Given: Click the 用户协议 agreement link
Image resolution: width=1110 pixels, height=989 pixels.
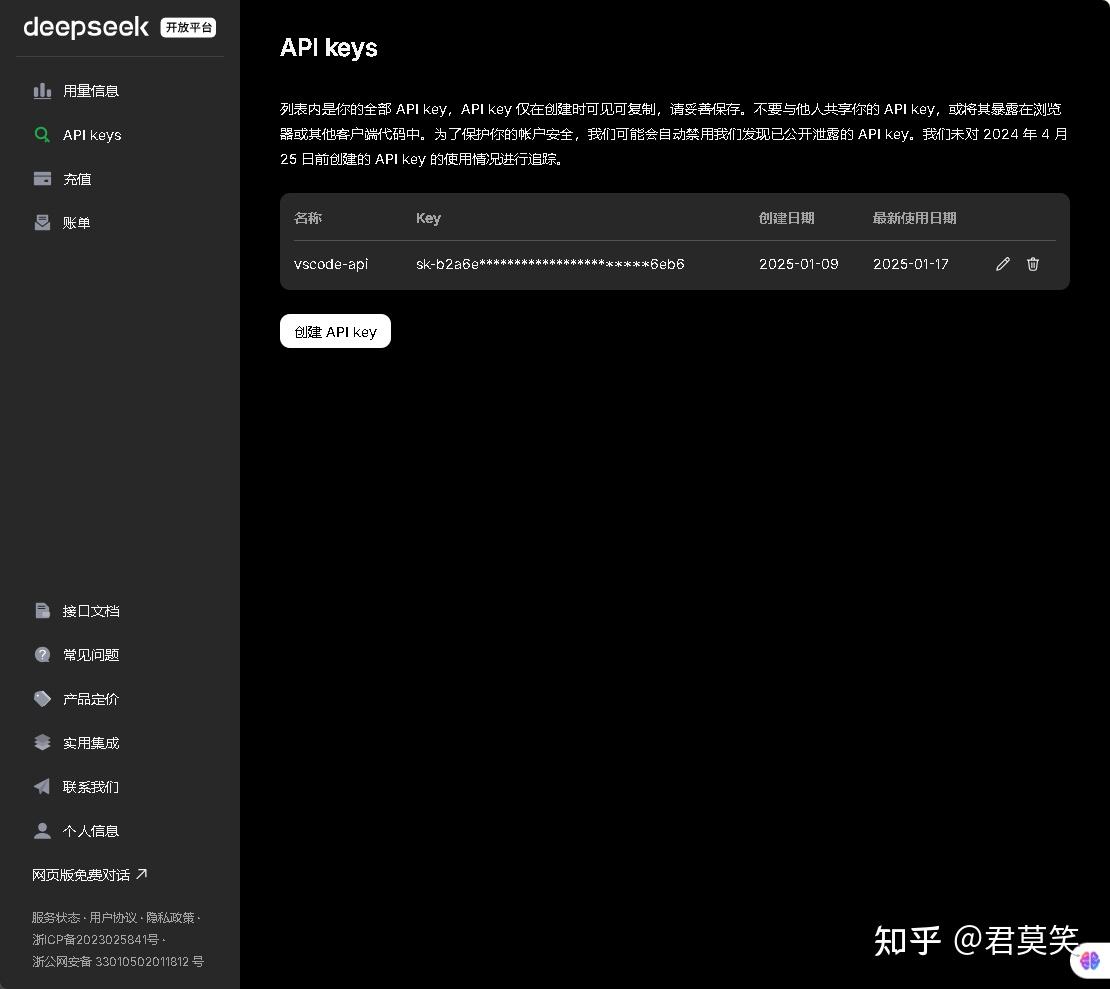Looking at the screenshot, I should tap(113, 916).
